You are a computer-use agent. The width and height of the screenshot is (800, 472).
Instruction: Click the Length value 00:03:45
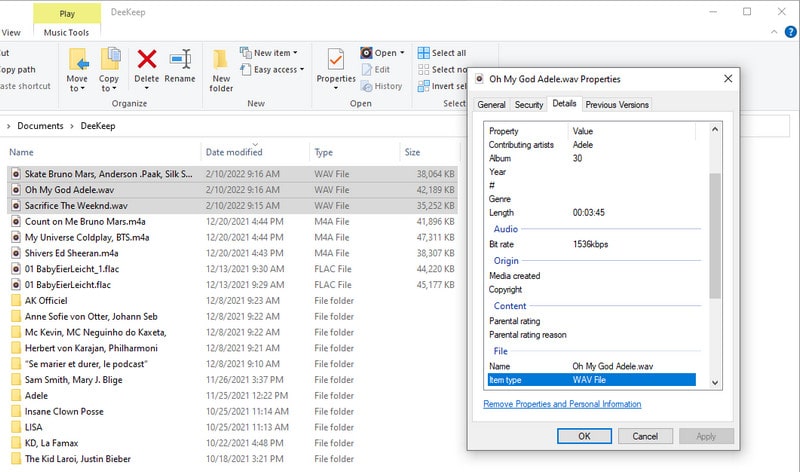[589, 213]
